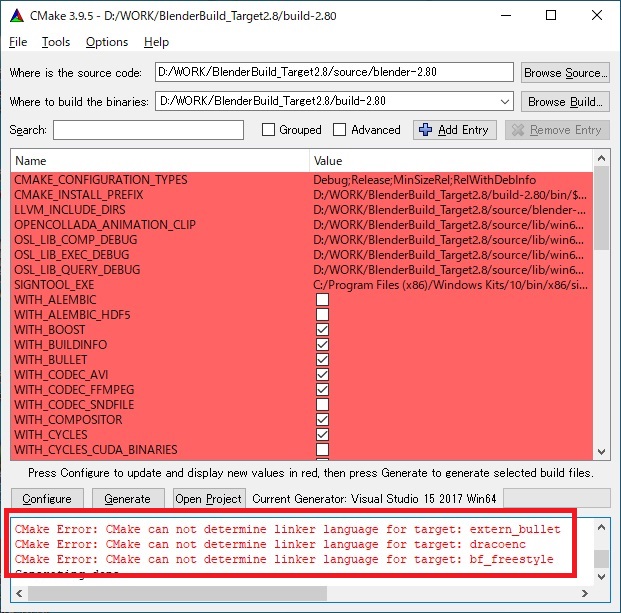621x613 pixels.
Task: Click the CMake logo icon in title bar
Action: pyautogui.click(x=17, y=16)
